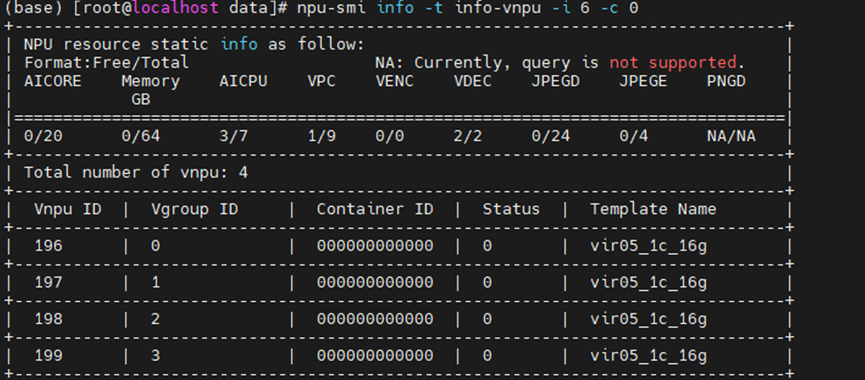865x380 pixels.
Task: Select the AICPU value 3/7
Action: [233, 136]
